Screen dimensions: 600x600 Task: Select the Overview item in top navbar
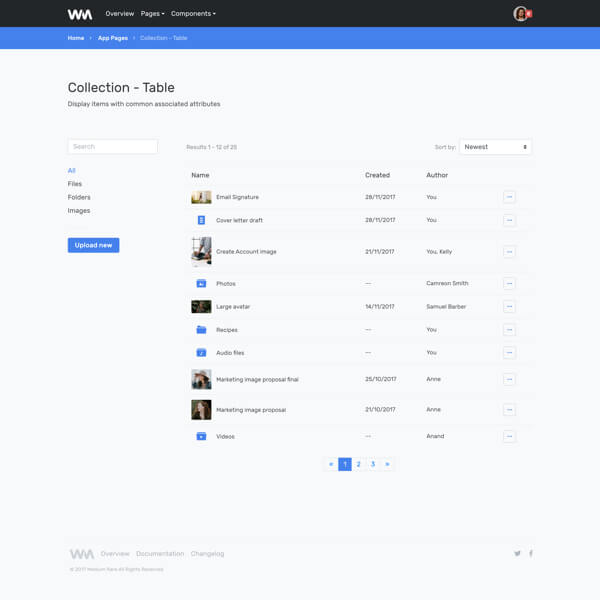coord(119,14)
